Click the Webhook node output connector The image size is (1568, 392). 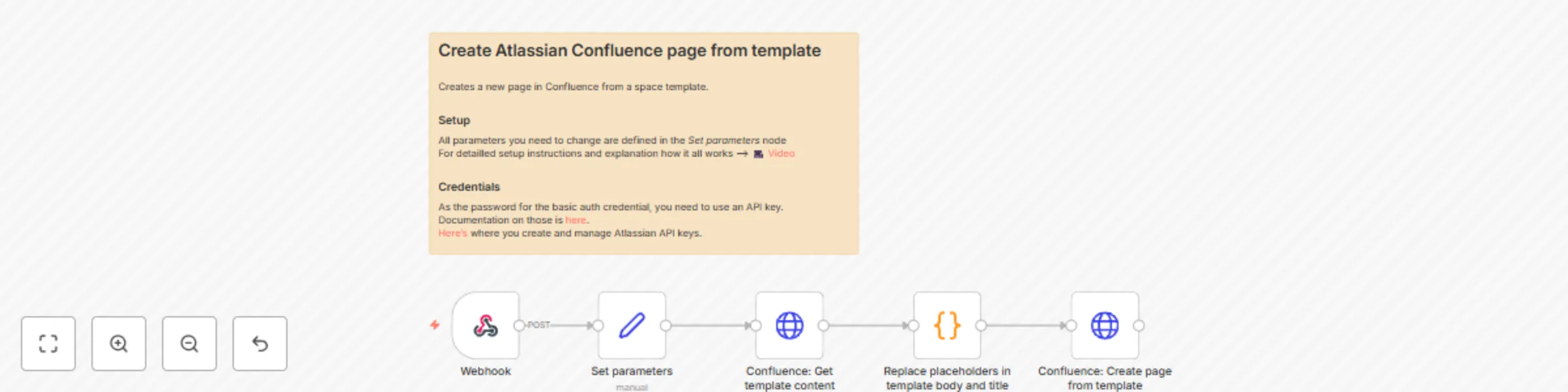(x=519, y=325)
